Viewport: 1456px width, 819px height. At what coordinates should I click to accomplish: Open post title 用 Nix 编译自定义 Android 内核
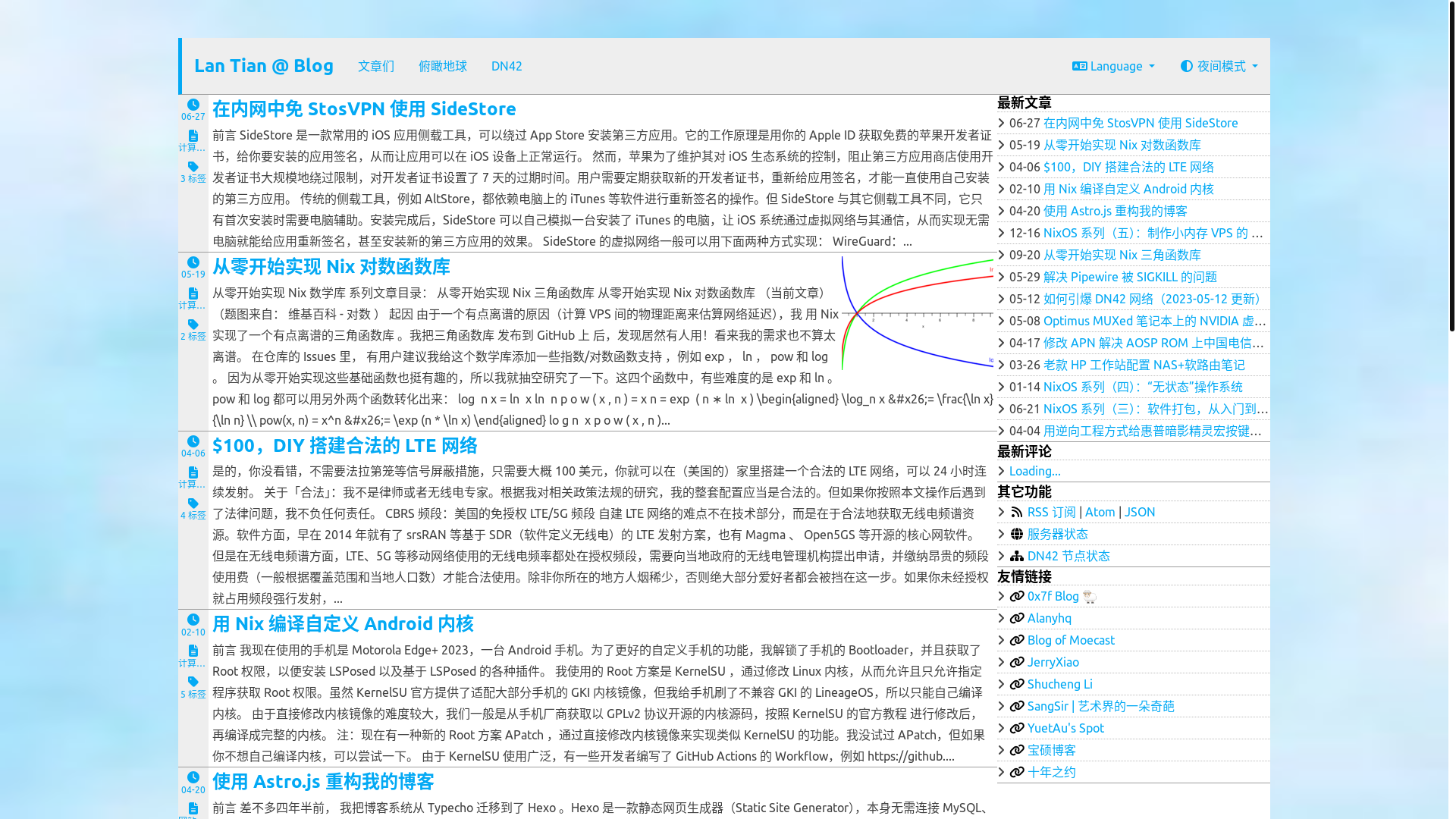tap(343, 624)
